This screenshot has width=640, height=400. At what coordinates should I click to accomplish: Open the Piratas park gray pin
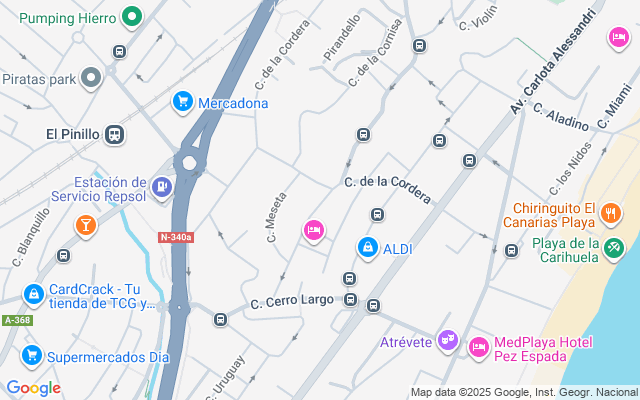point(91,78)
